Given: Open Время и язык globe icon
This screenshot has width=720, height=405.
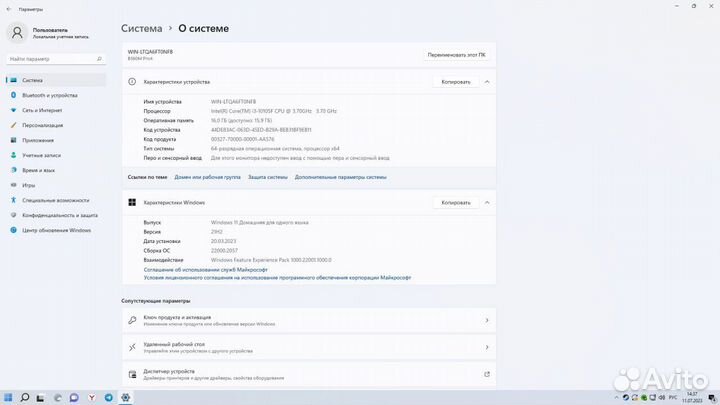Looking at the screenshot, I should coord(13,170).
